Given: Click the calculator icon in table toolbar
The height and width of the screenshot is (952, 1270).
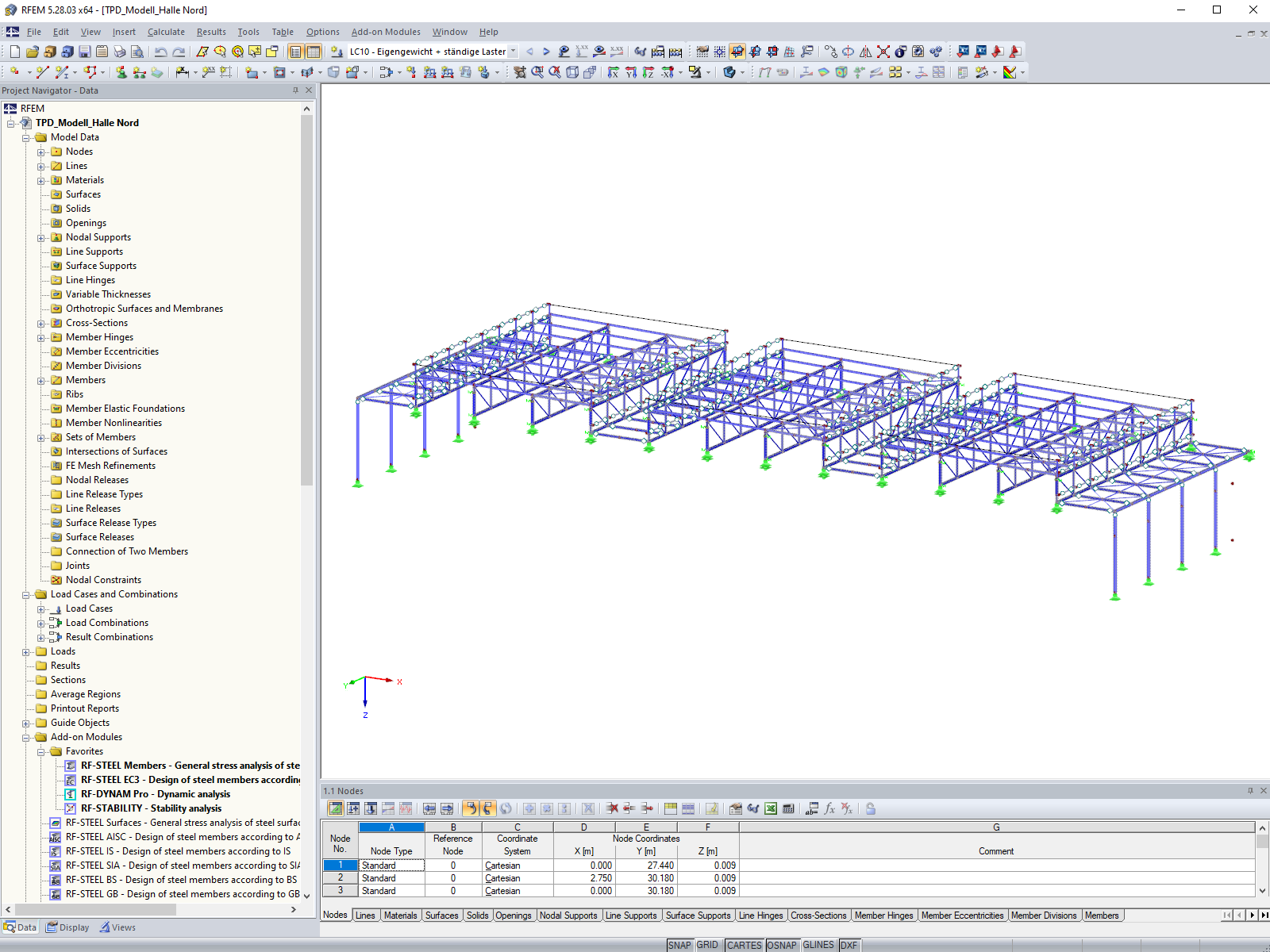Looking at the screenshot, I should coord(788,808).
